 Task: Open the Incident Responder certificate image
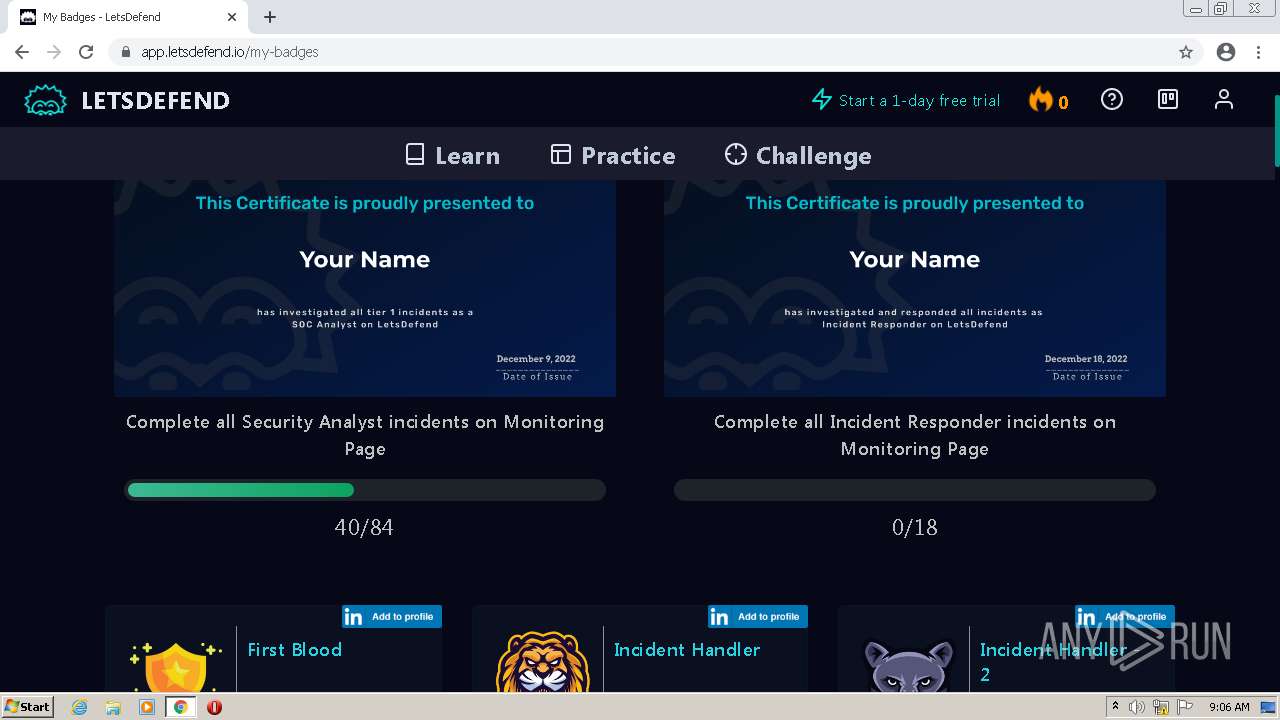coord(915,288)
